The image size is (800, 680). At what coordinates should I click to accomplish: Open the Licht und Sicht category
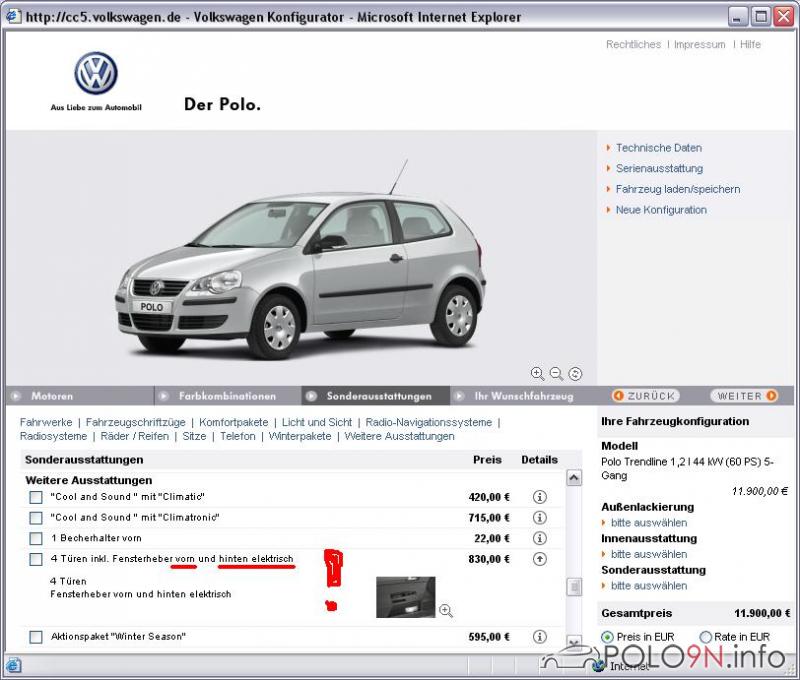click(x=317, y=422)
